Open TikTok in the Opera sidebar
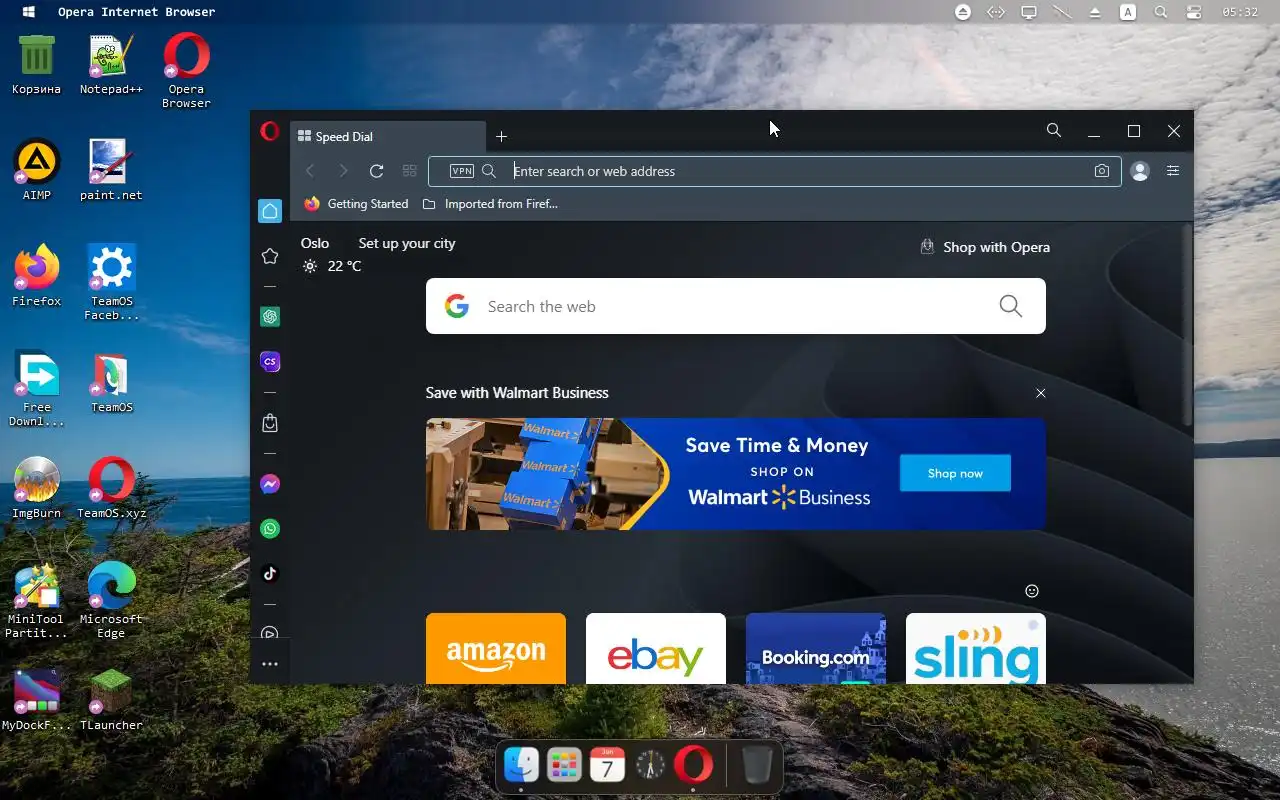Viewport: 1280px width, 800px height. pos(269,574)
